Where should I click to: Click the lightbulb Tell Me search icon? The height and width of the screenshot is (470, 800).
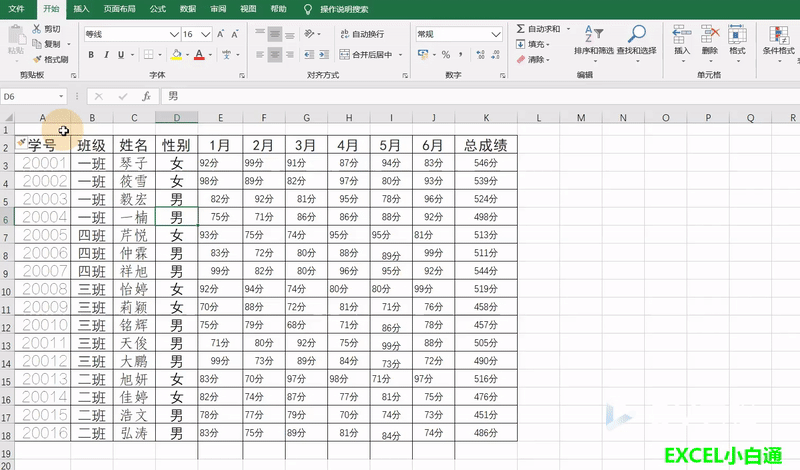click(307, 9)
